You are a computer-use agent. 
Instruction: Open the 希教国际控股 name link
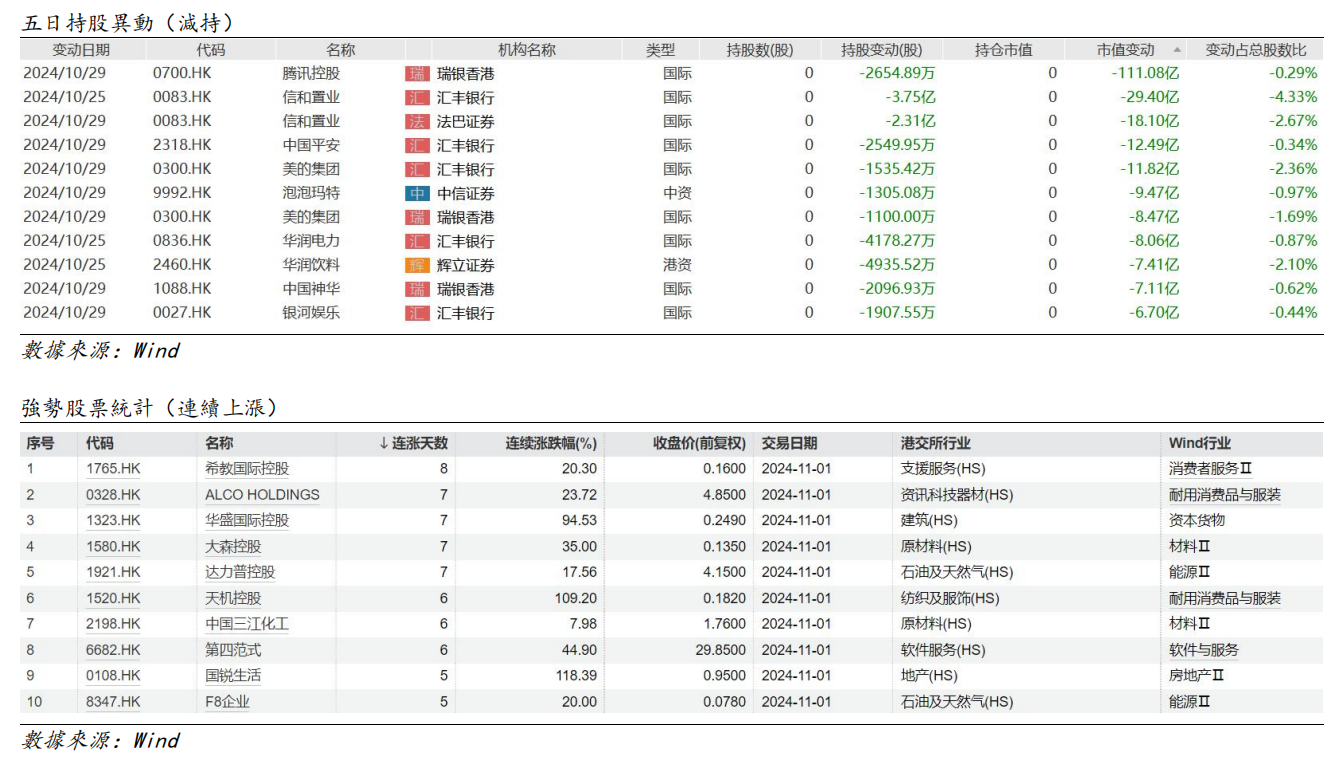click(247, 469)
